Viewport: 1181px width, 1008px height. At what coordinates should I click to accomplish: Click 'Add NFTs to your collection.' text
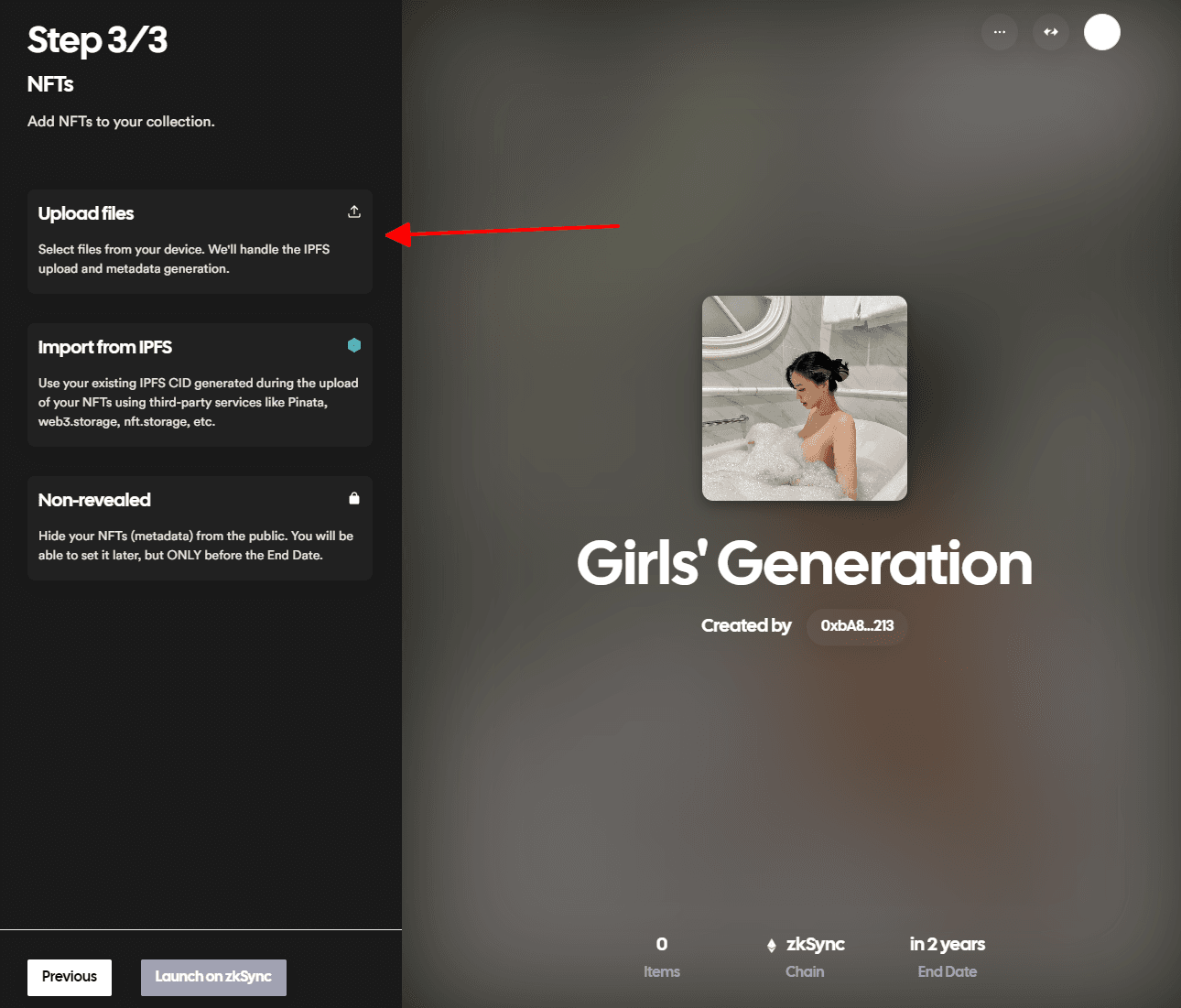coord(121,122)
